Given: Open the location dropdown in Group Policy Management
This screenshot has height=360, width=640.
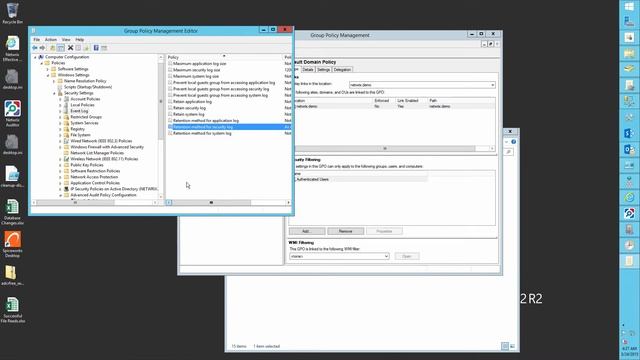Looking at the screenshot, I should click(493, 85).
